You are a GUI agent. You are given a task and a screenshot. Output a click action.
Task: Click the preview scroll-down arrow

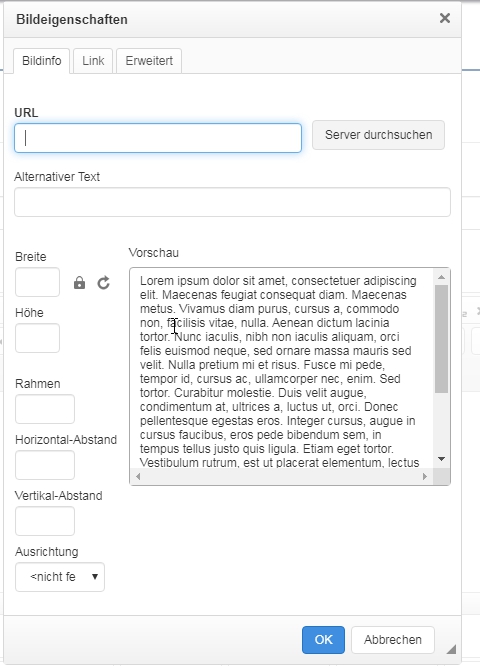point(441,459)
